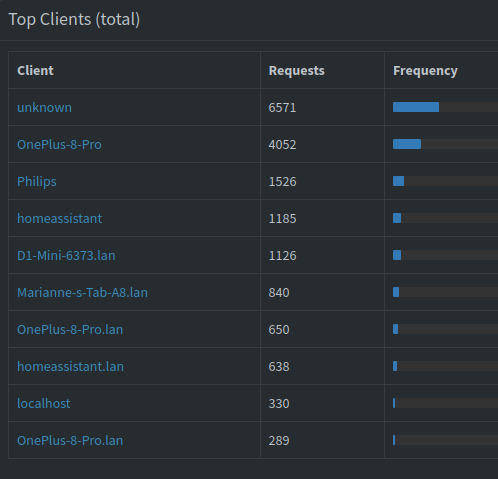Image resolution: width=498 pixels, height=479 pixels.
Task: Open the homeassistant client with 1185 requests
Action: (60, 218)
